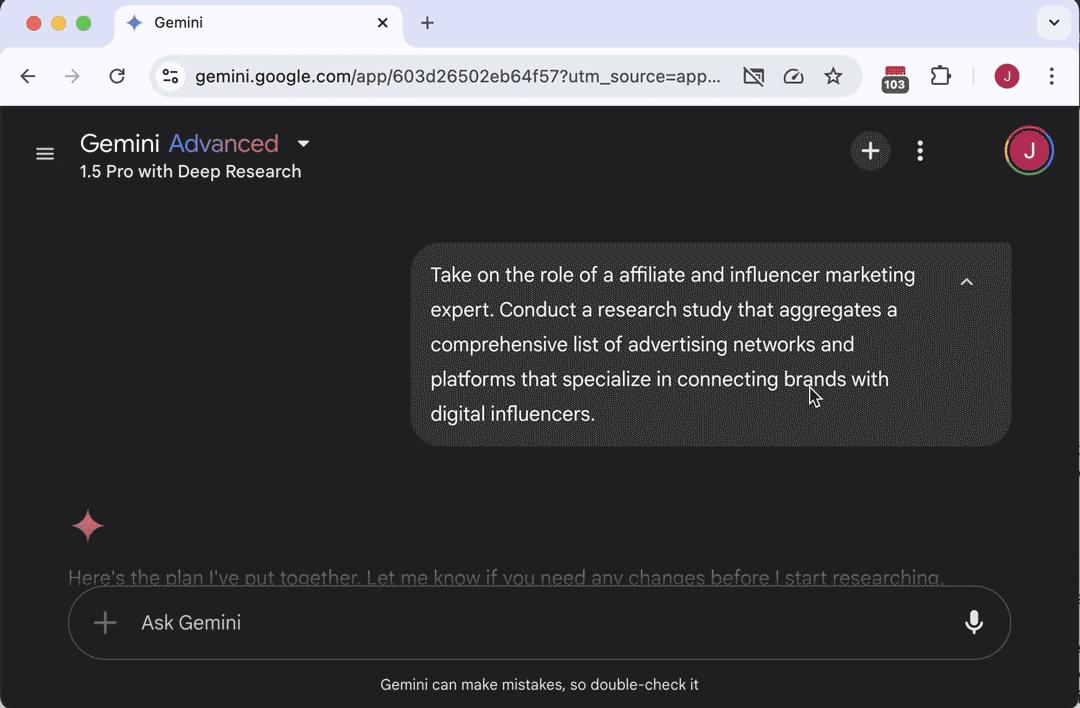Select the Gemini browser tab

click(x=258, y=23)
